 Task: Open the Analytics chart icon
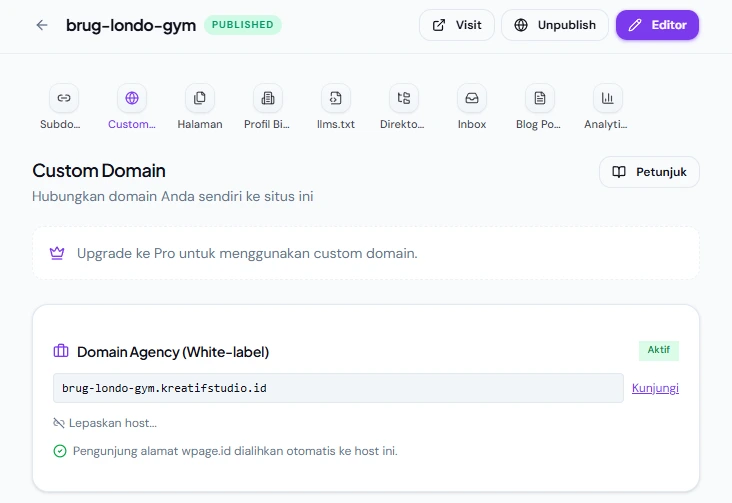607,98
